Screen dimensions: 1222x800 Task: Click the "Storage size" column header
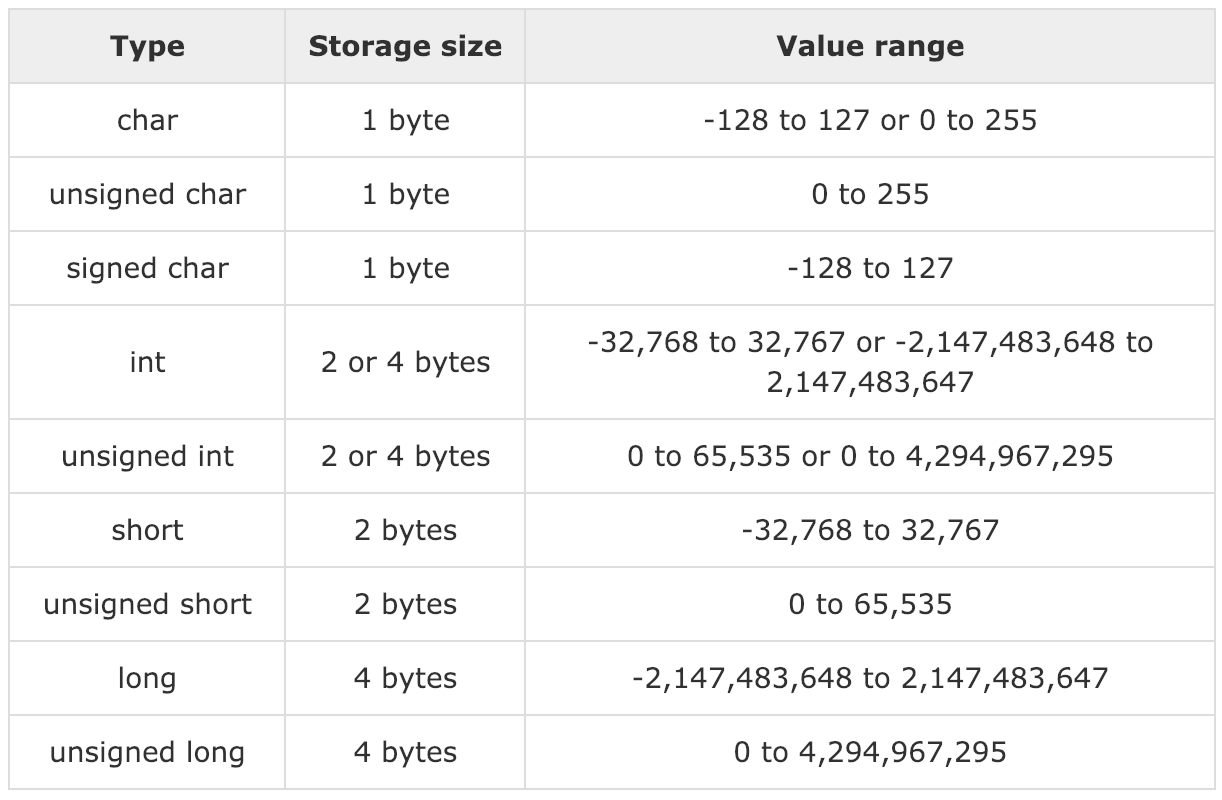[405, 46]
